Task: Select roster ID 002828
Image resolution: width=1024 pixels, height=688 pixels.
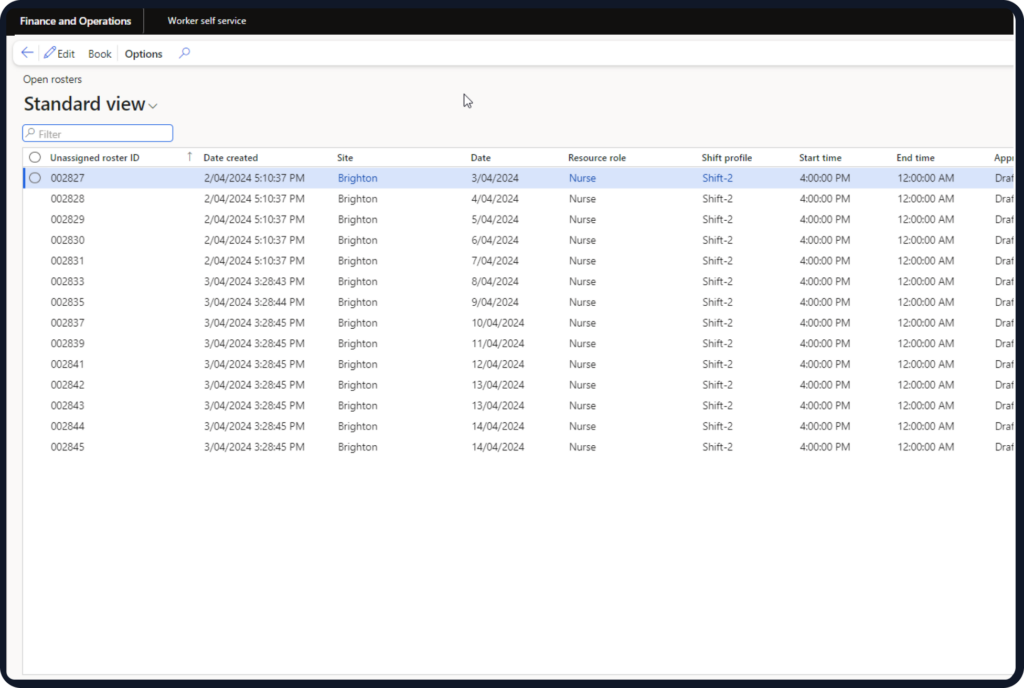Action: coord(67,198)
